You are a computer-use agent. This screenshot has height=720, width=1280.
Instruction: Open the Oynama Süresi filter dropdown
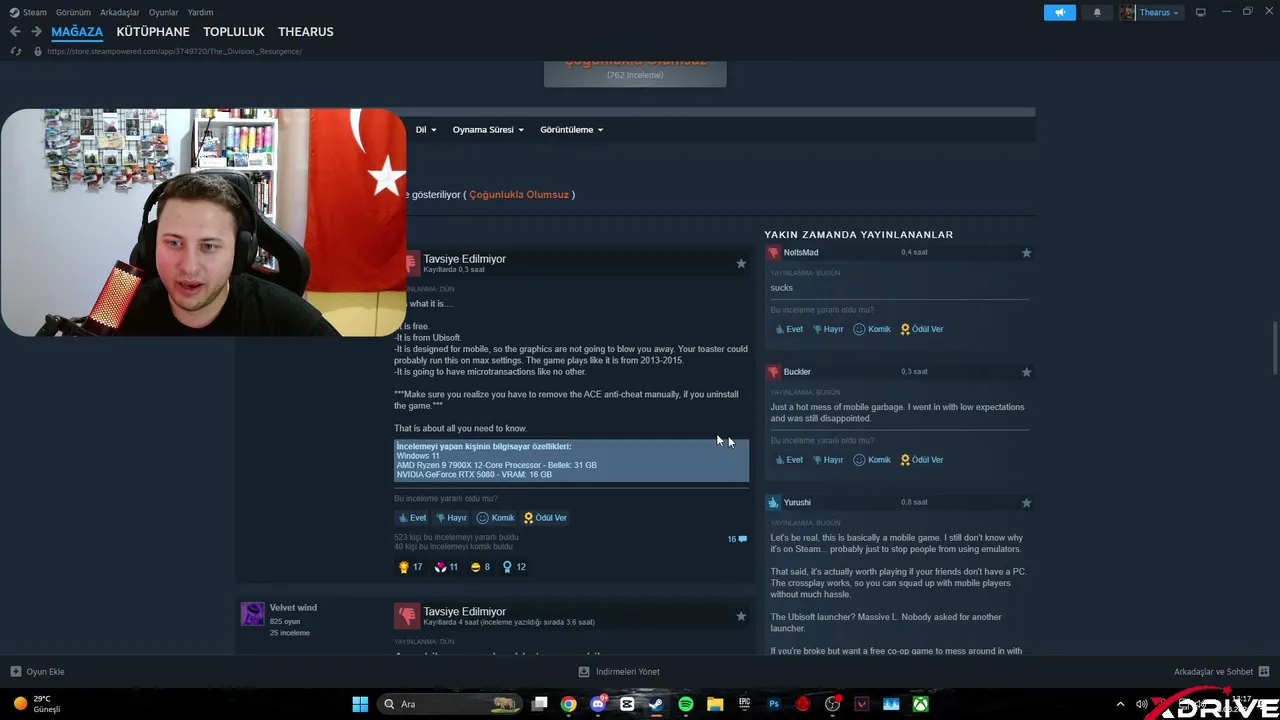(488, 130)
